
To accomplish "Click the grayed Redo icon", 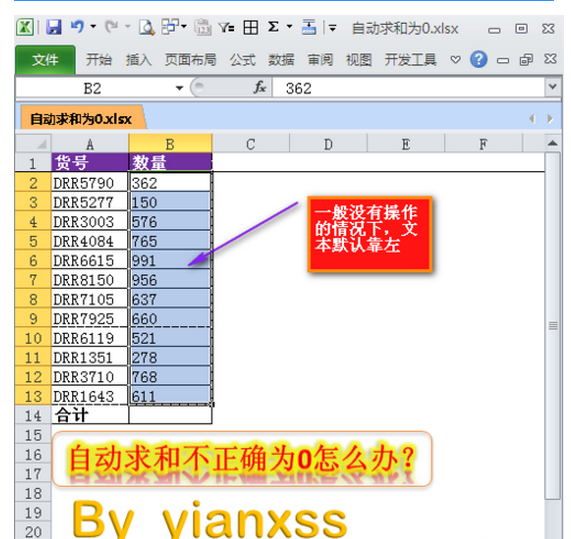I will click(111, 27).
